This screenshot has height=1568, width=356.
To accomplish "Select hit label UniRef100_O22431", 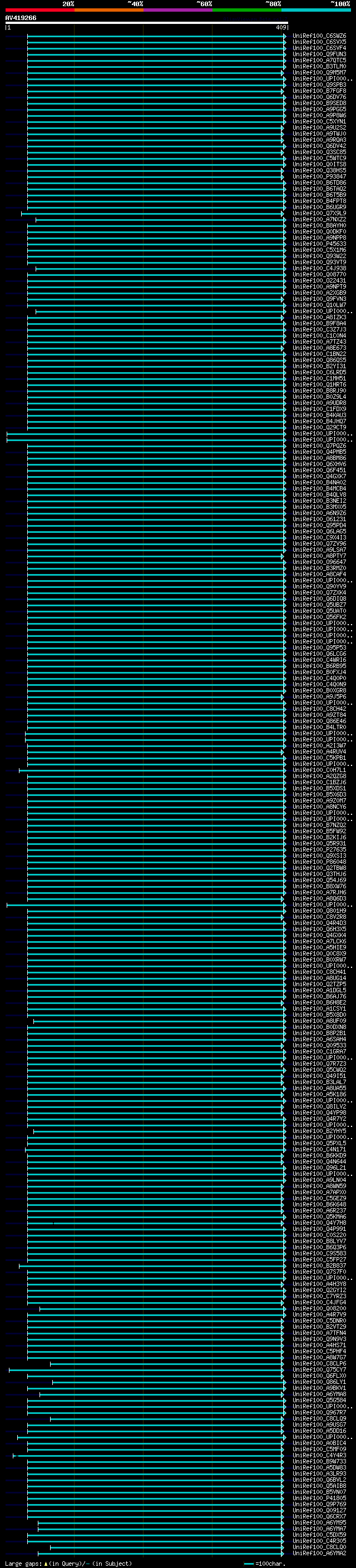I will [x=319, y=280].
